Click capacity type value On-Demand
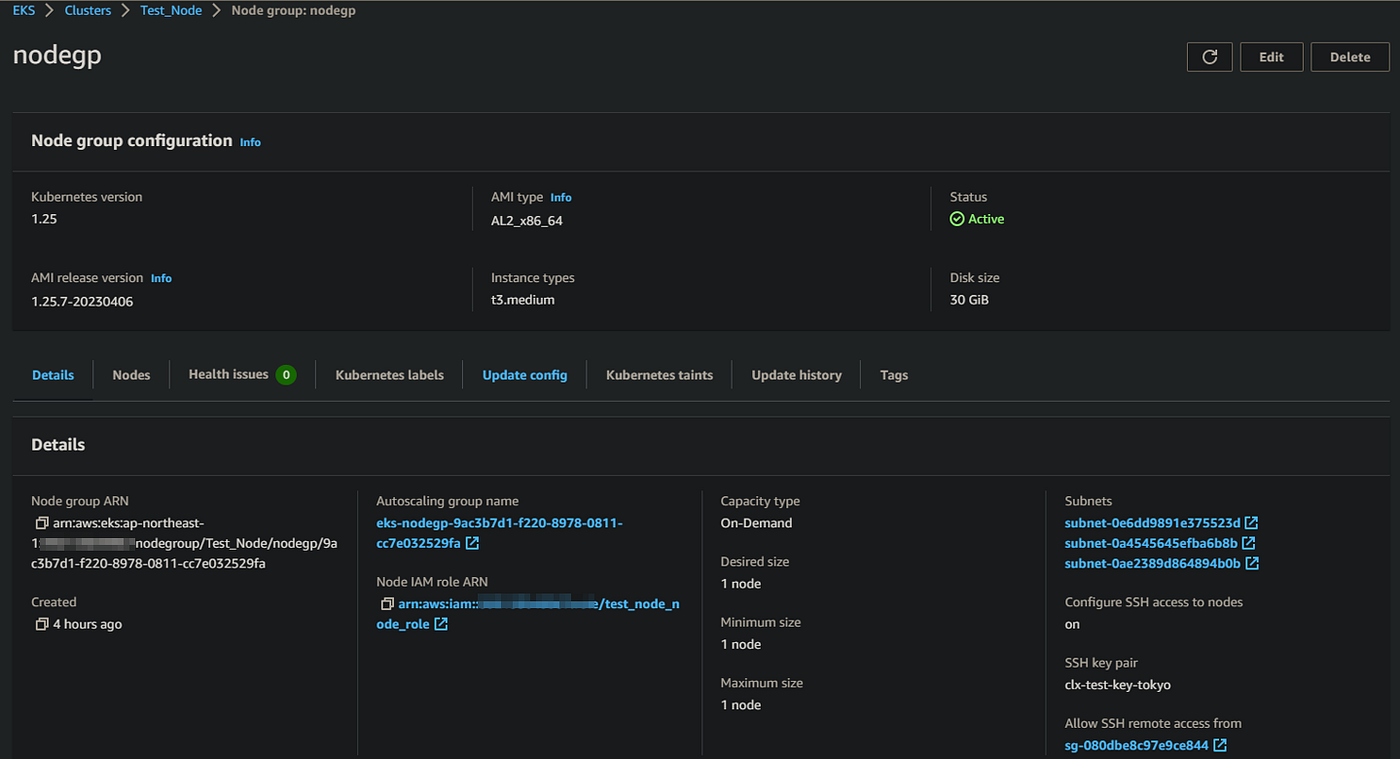 756,523
